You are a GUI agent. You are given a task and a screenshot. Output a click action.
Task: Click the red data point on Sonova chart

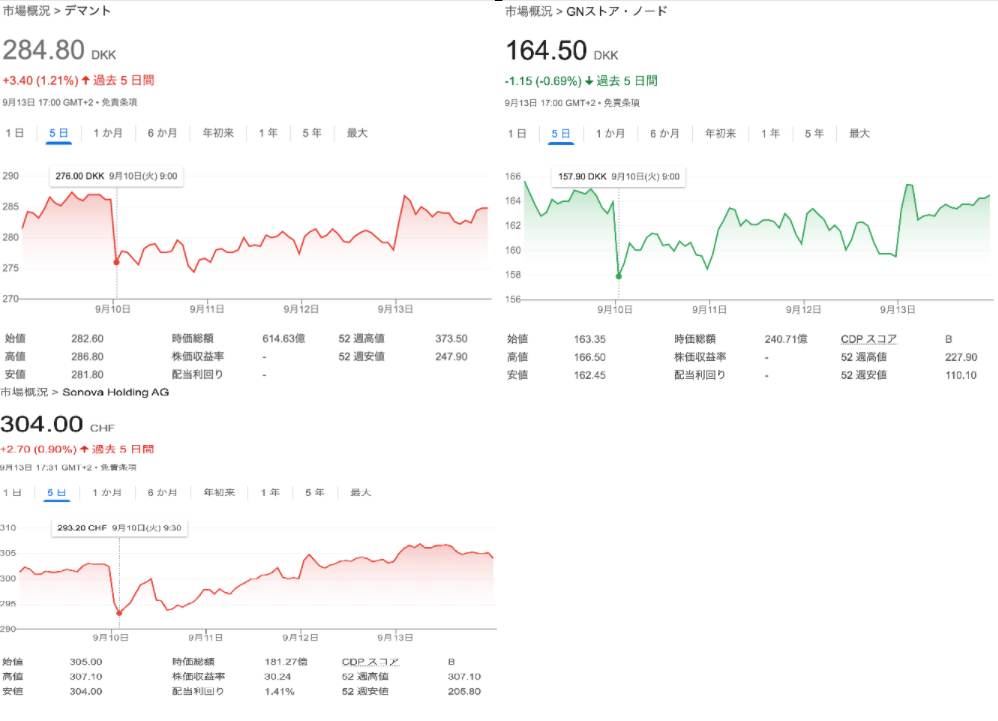pos(119,613)
